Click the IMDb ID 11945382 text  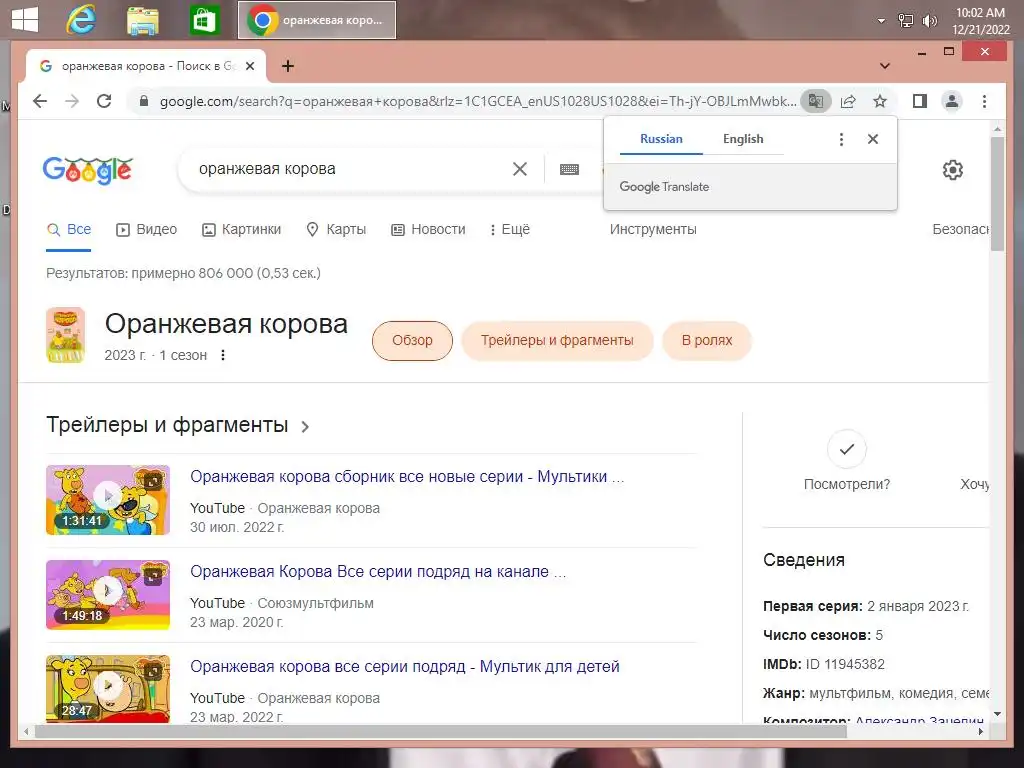(824, 665)
